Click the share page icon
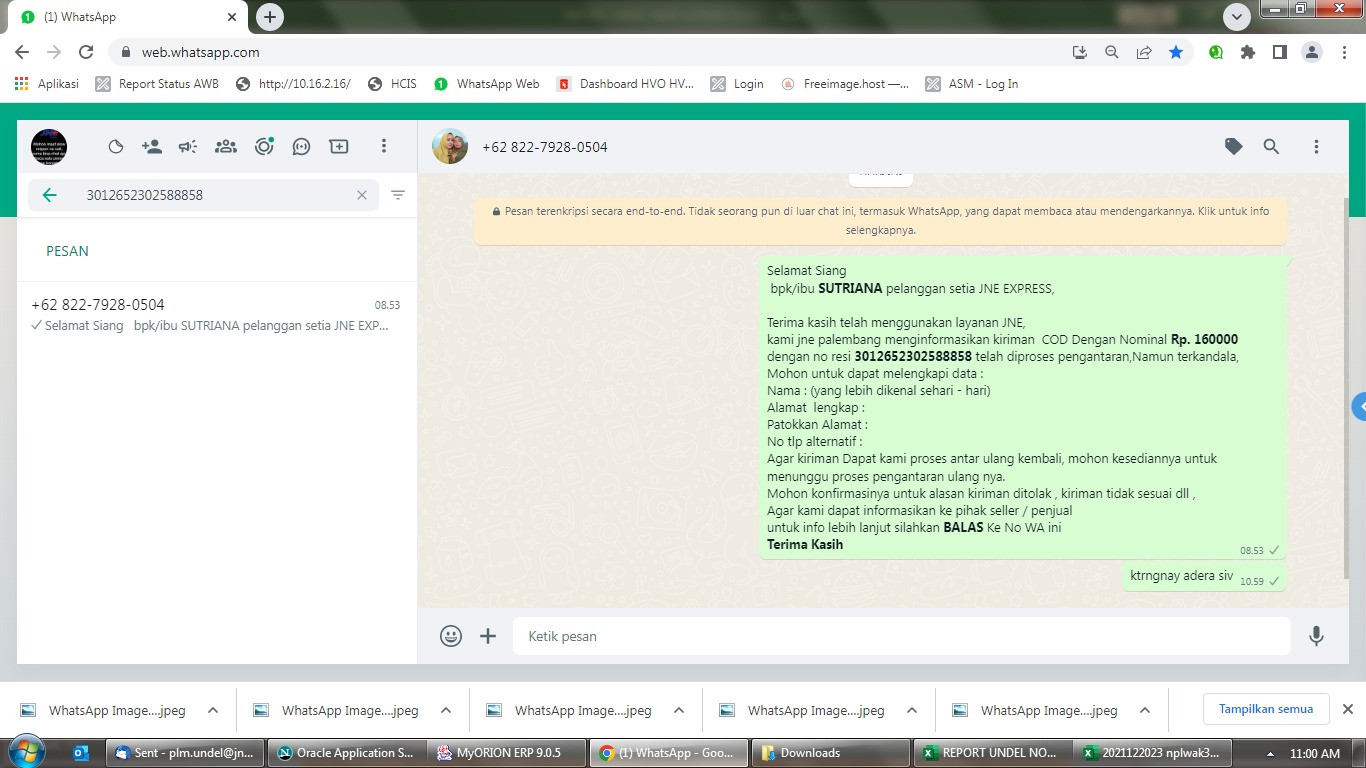This screenshot has width=1366, height=768. 1144,52
